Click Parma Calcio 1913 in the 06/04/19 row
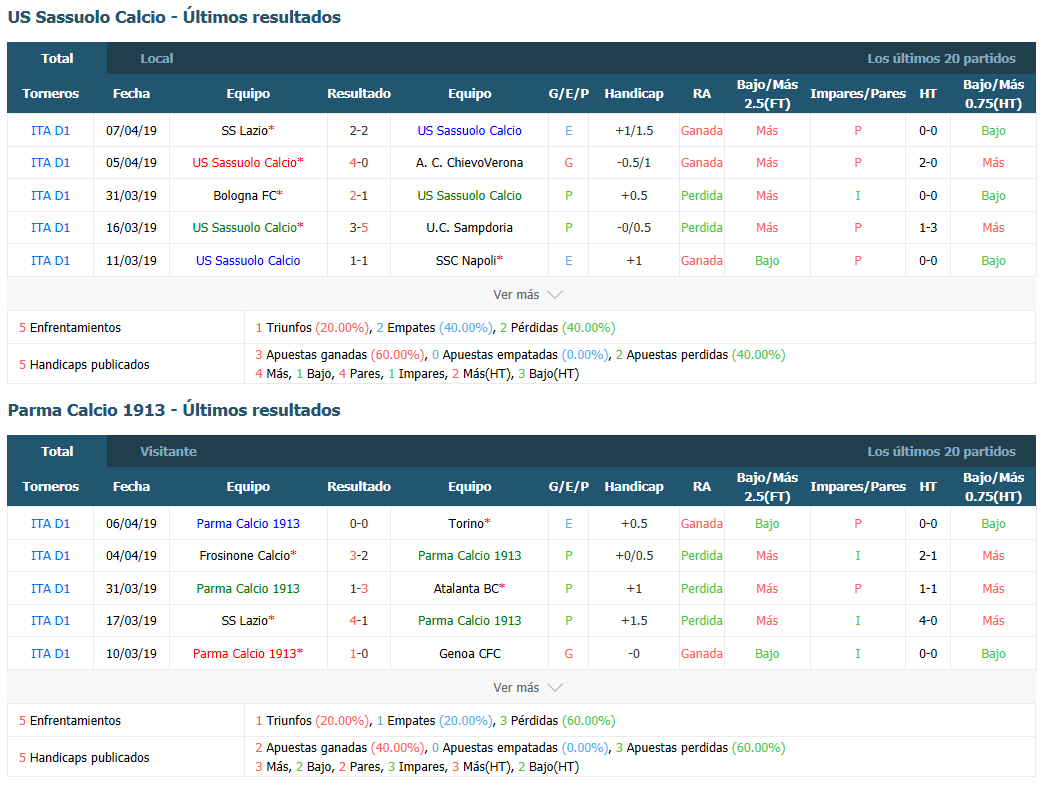This screenshot has height=786, width=1041. [248, 524]
